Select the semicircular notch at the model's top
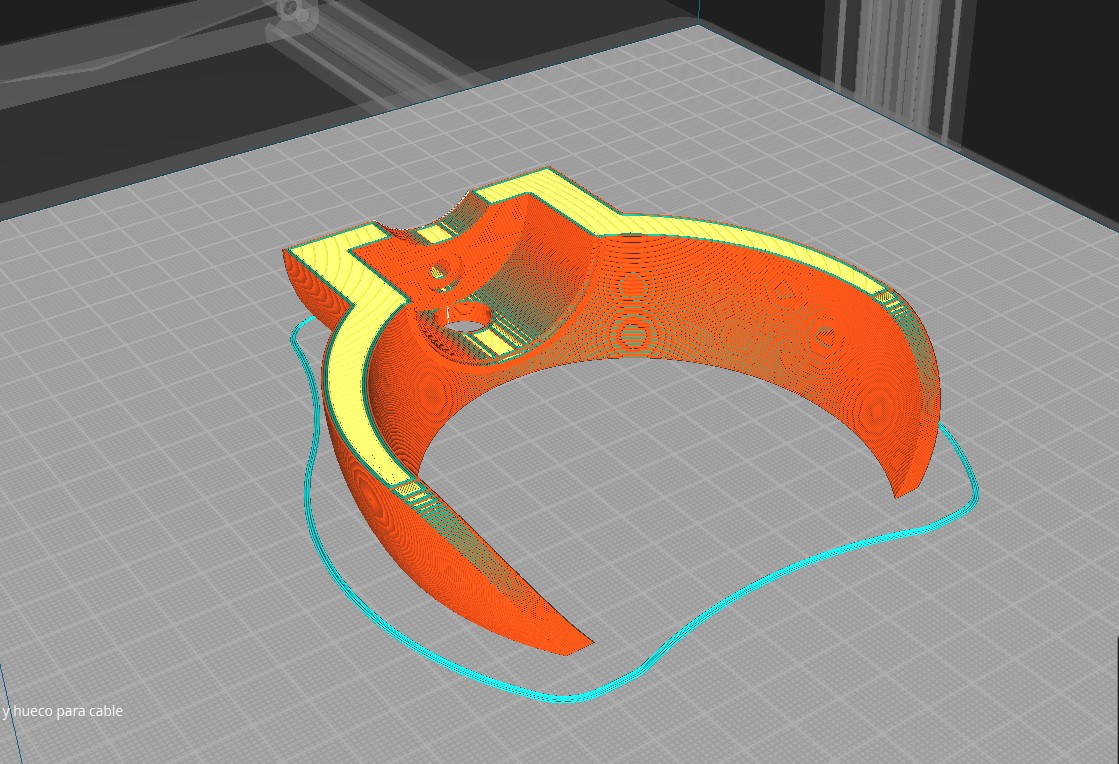The width and height of the screenshot is (1119, 764). tap(411, 227)
